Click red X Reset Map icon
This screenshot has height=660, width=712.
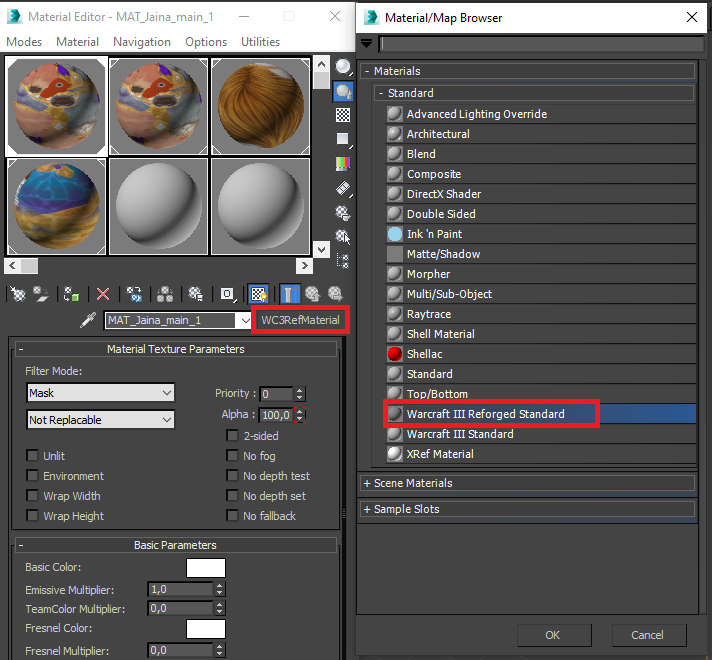[x=103, y=294]
